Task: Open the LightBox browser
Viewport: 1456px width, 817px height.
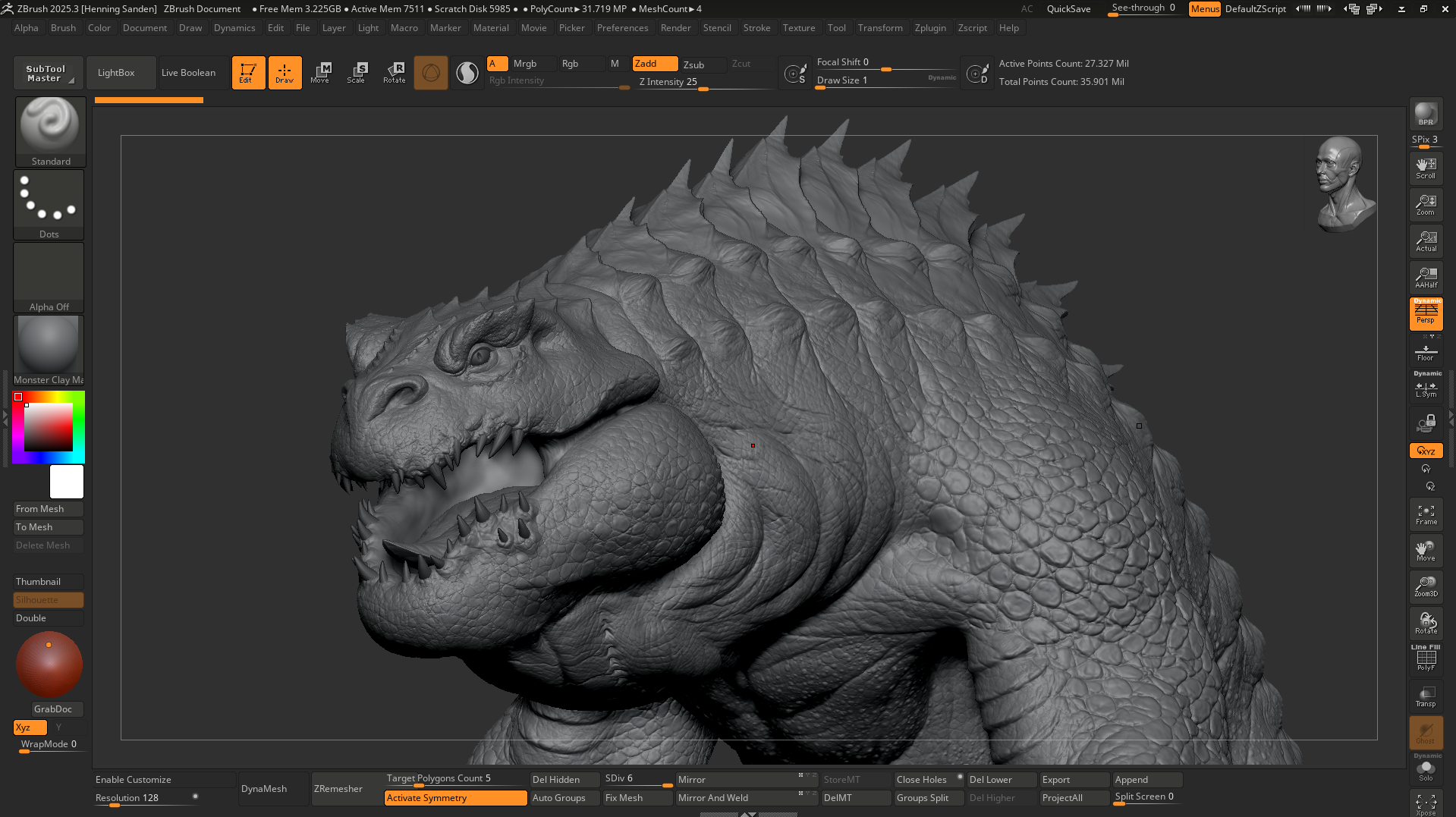Action: 121,73
